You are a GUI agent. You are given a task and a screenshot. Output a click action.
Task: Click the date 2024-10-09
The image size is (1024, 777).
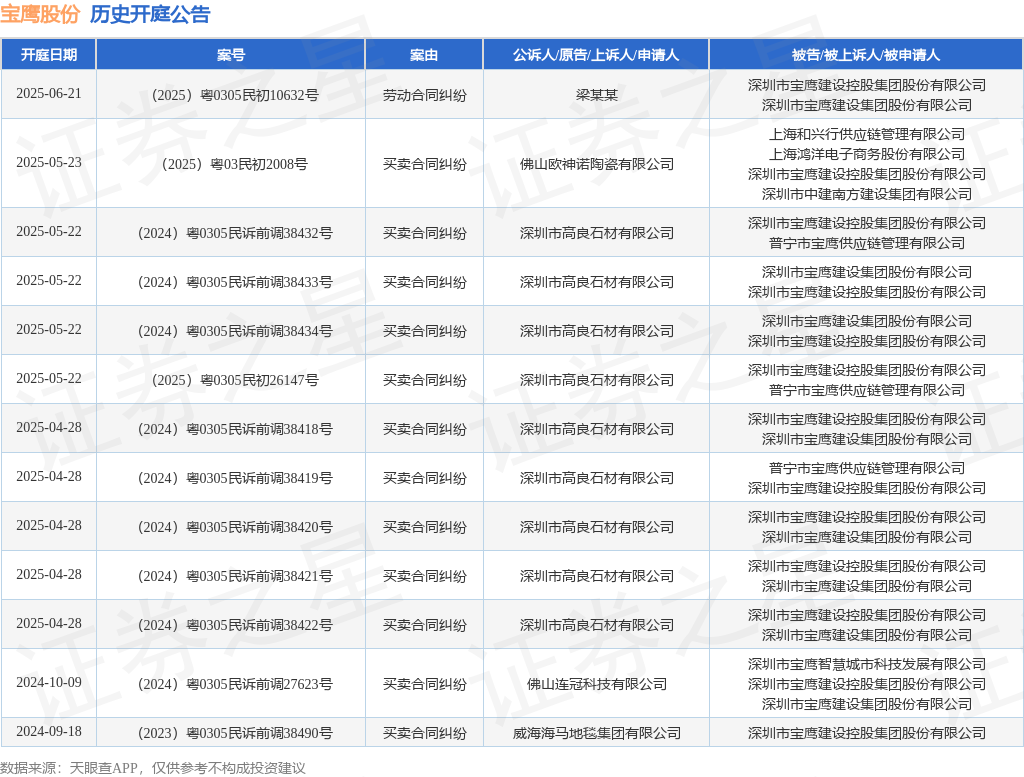click(49, 682)
